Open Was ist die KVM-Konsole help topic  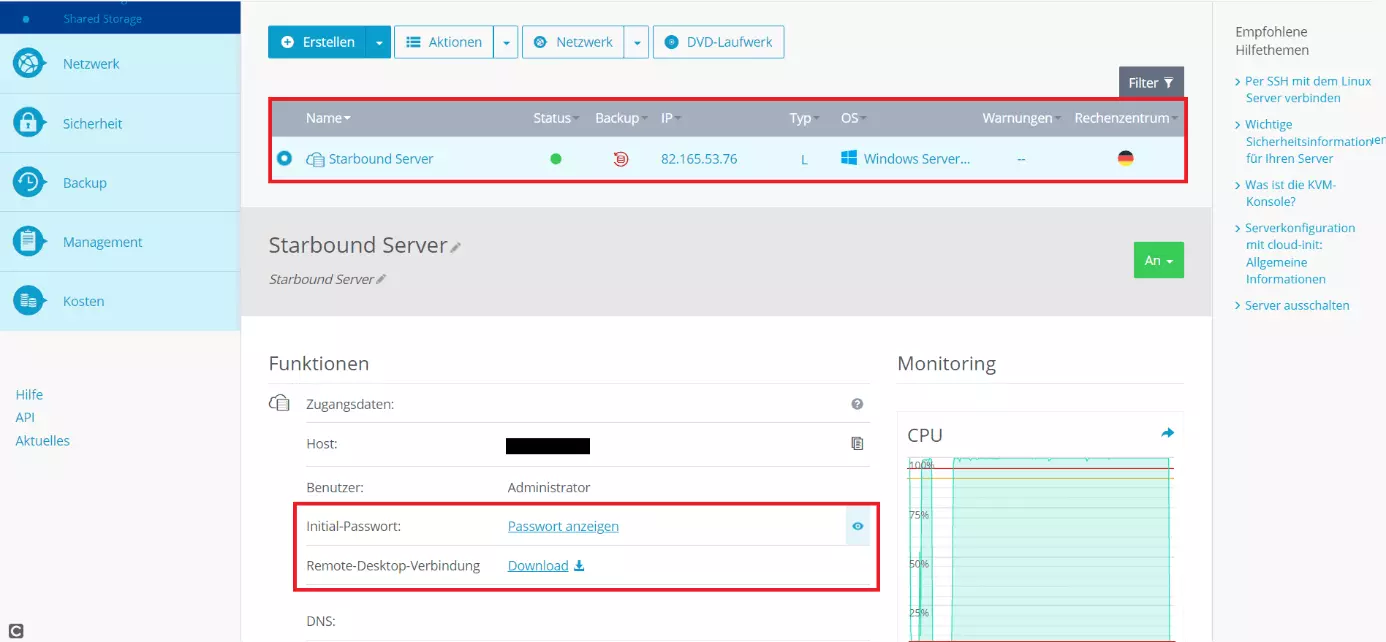pos(1290,193)
